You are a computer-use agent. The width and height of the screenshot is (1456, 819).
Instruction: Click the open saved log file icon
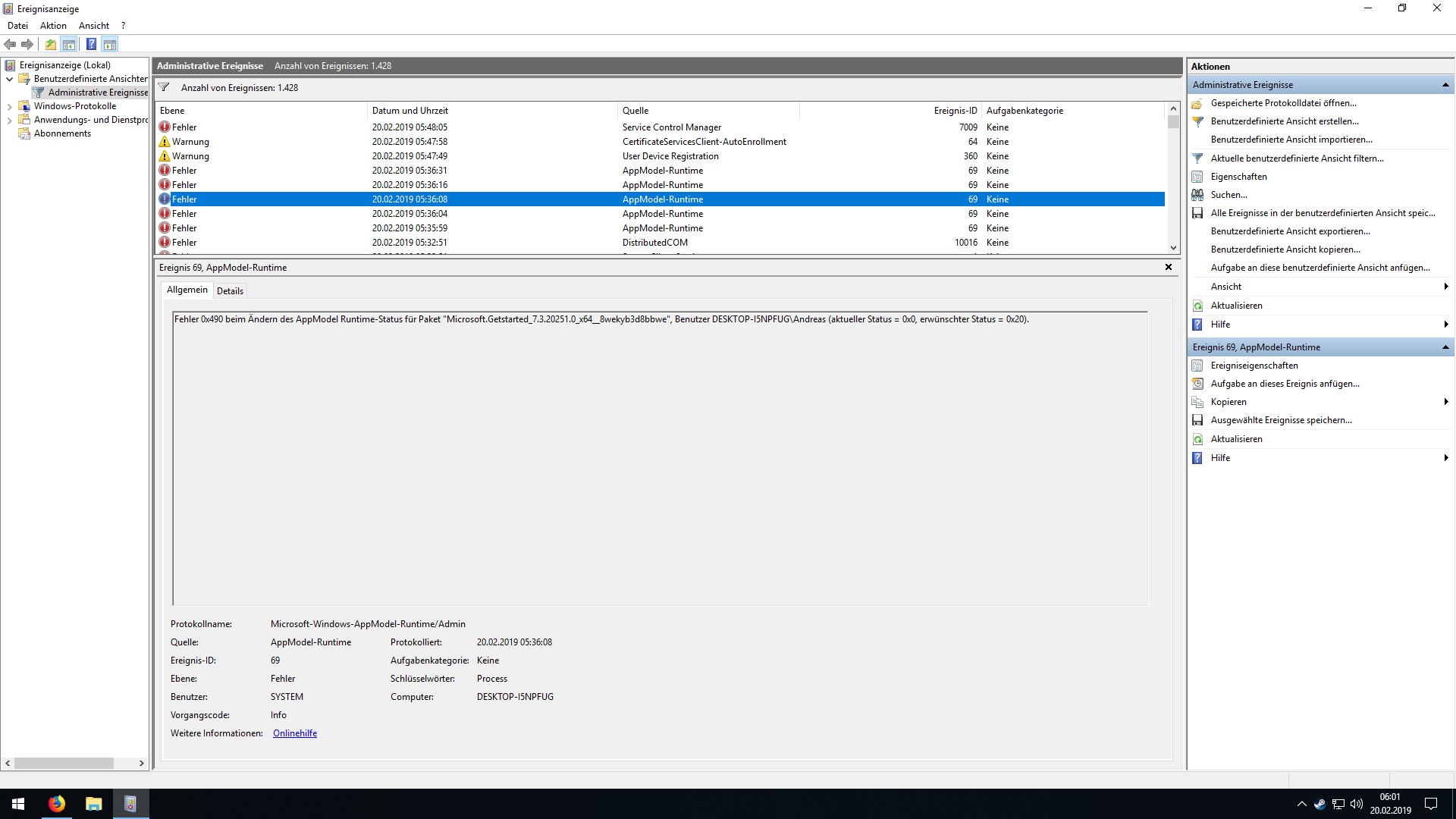click(x=1197, y=103)
